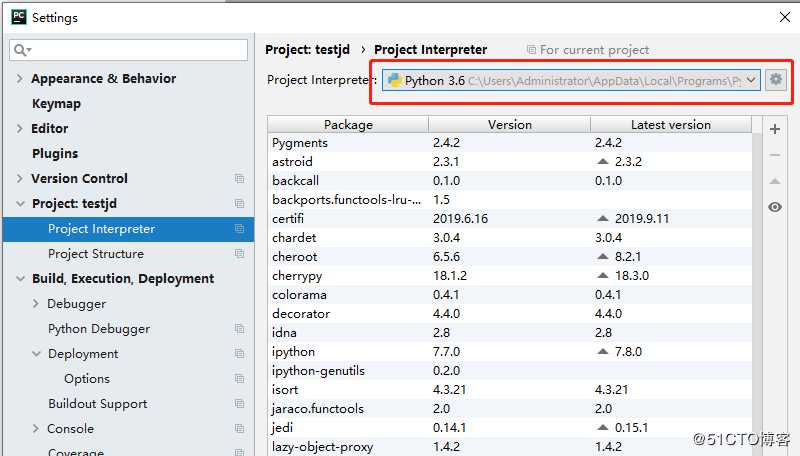Select the decorator package row
The width and height of the screenshot is (800, 456).
coord(509,314)
